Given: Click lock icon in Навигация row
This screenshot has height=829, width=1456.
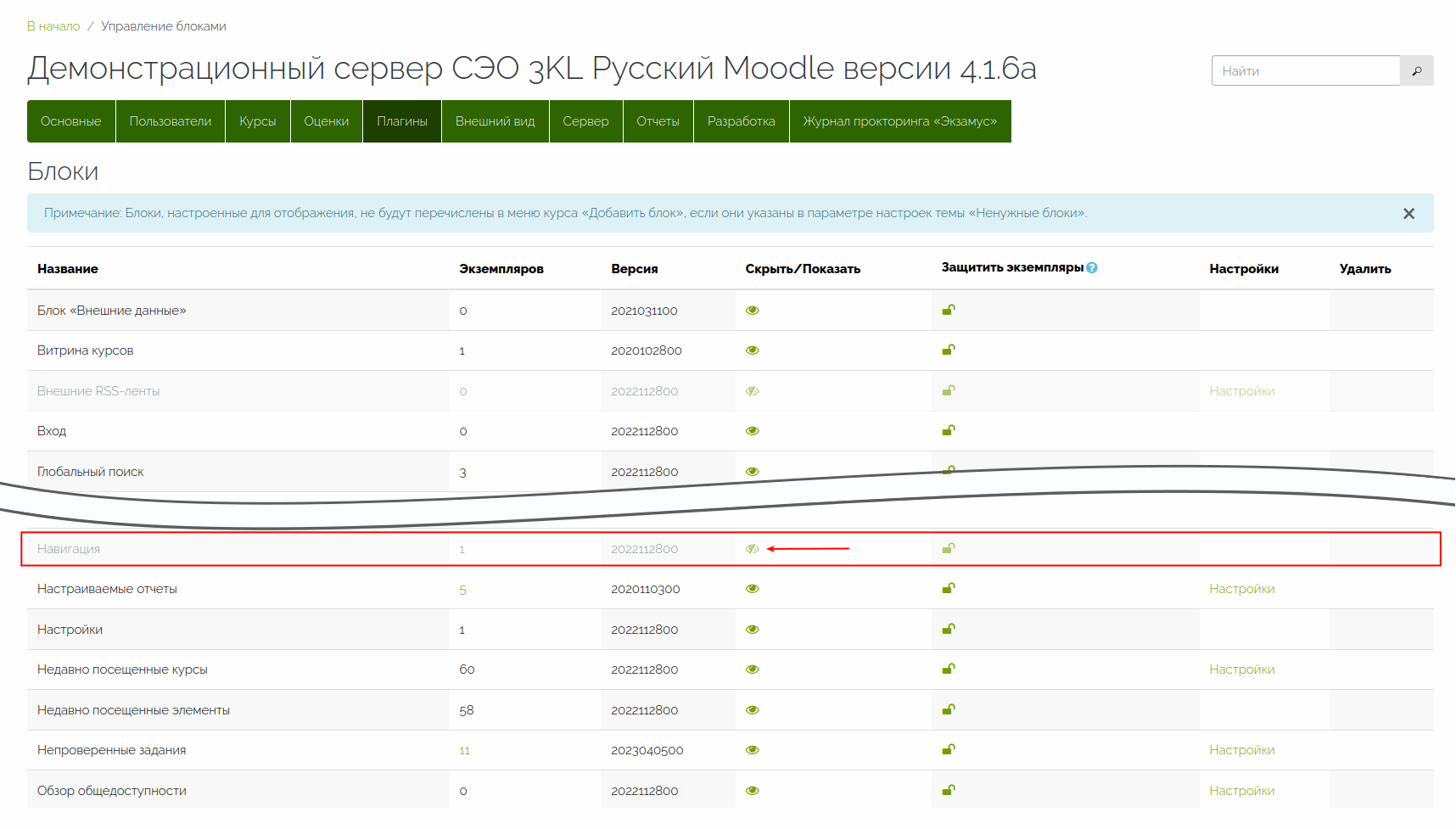Looking at the screenshot, I should (x=949, y=548).
